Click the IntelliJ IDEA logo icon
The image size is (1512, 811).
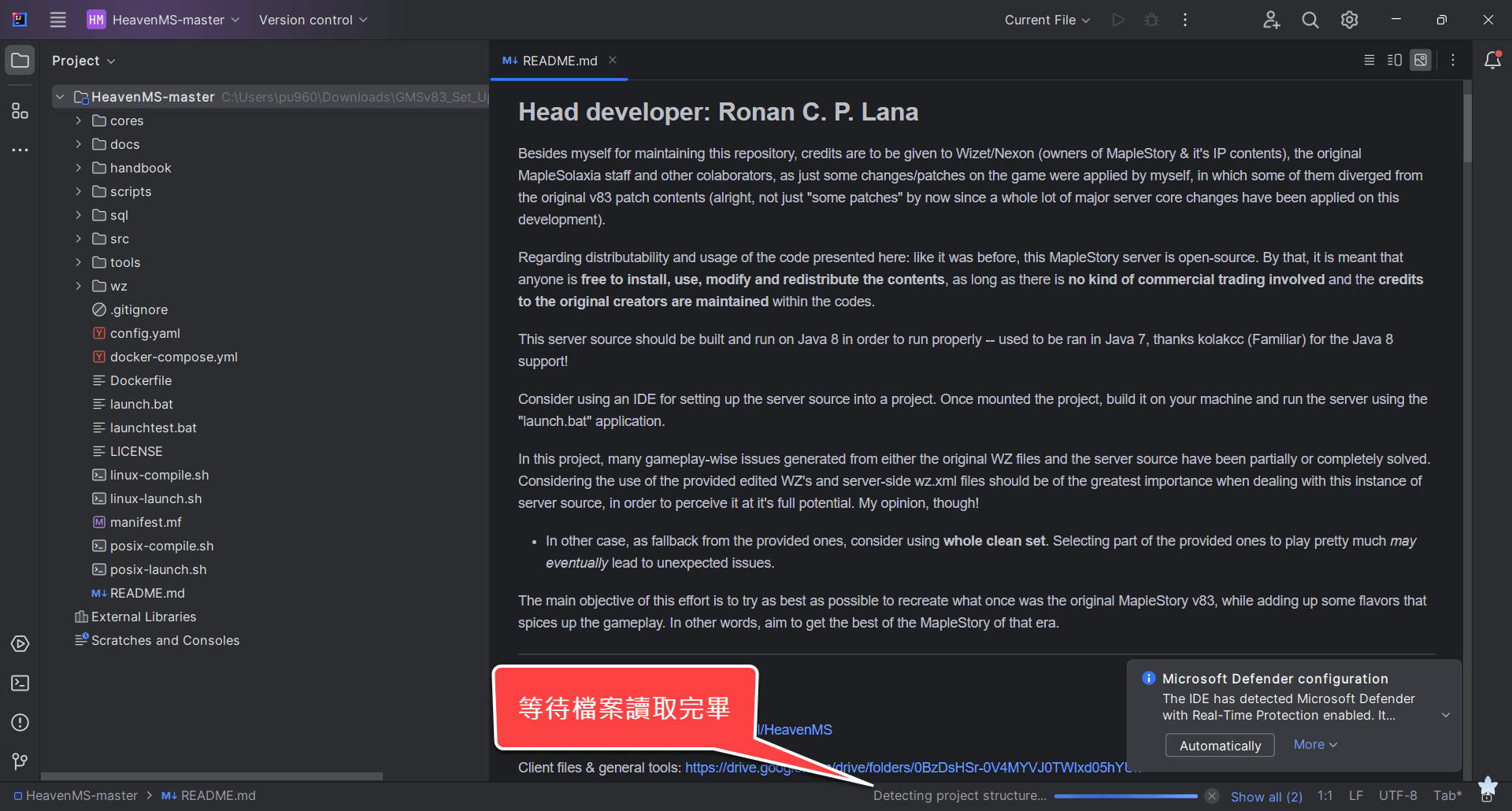coord(20,20)
